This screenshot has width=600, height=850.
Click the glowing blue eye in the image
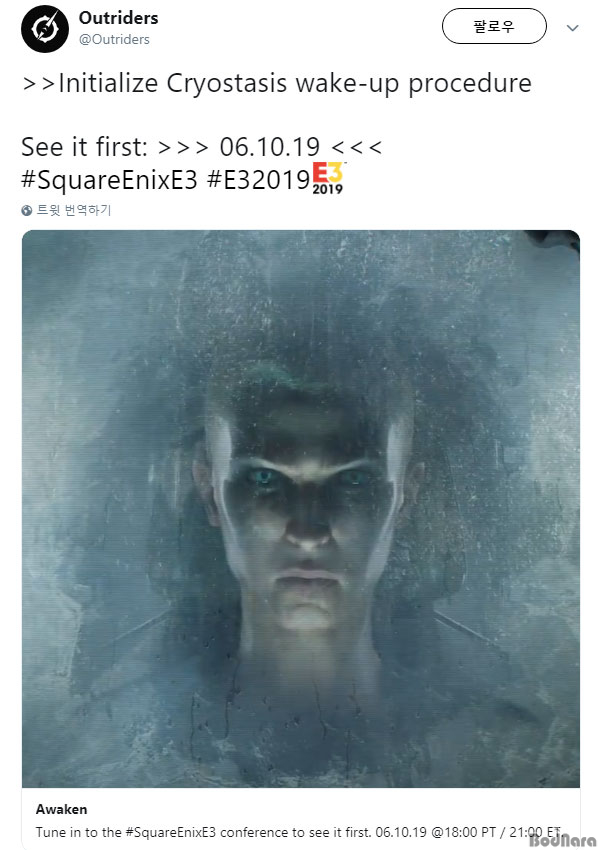tap(264, 476)
